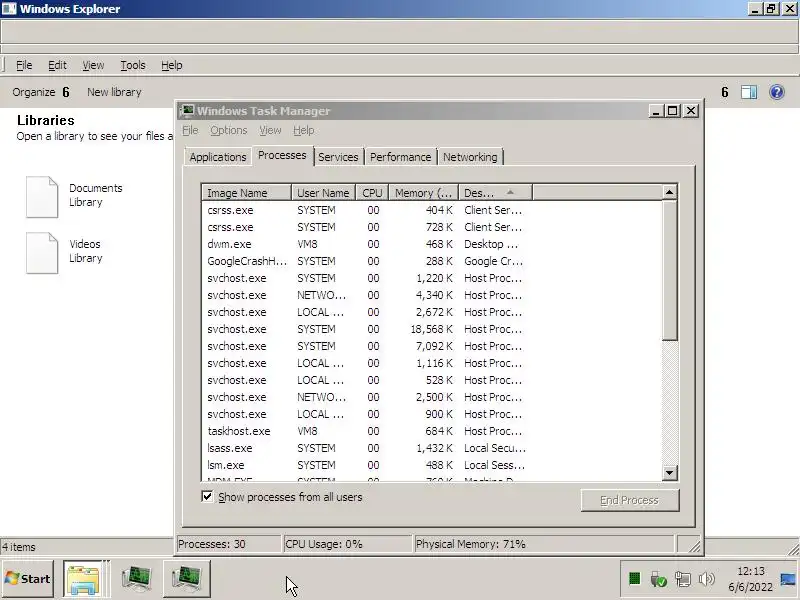
Task: Open the change view dropdown beside preview pane
Action: click(x=724, y=92)
